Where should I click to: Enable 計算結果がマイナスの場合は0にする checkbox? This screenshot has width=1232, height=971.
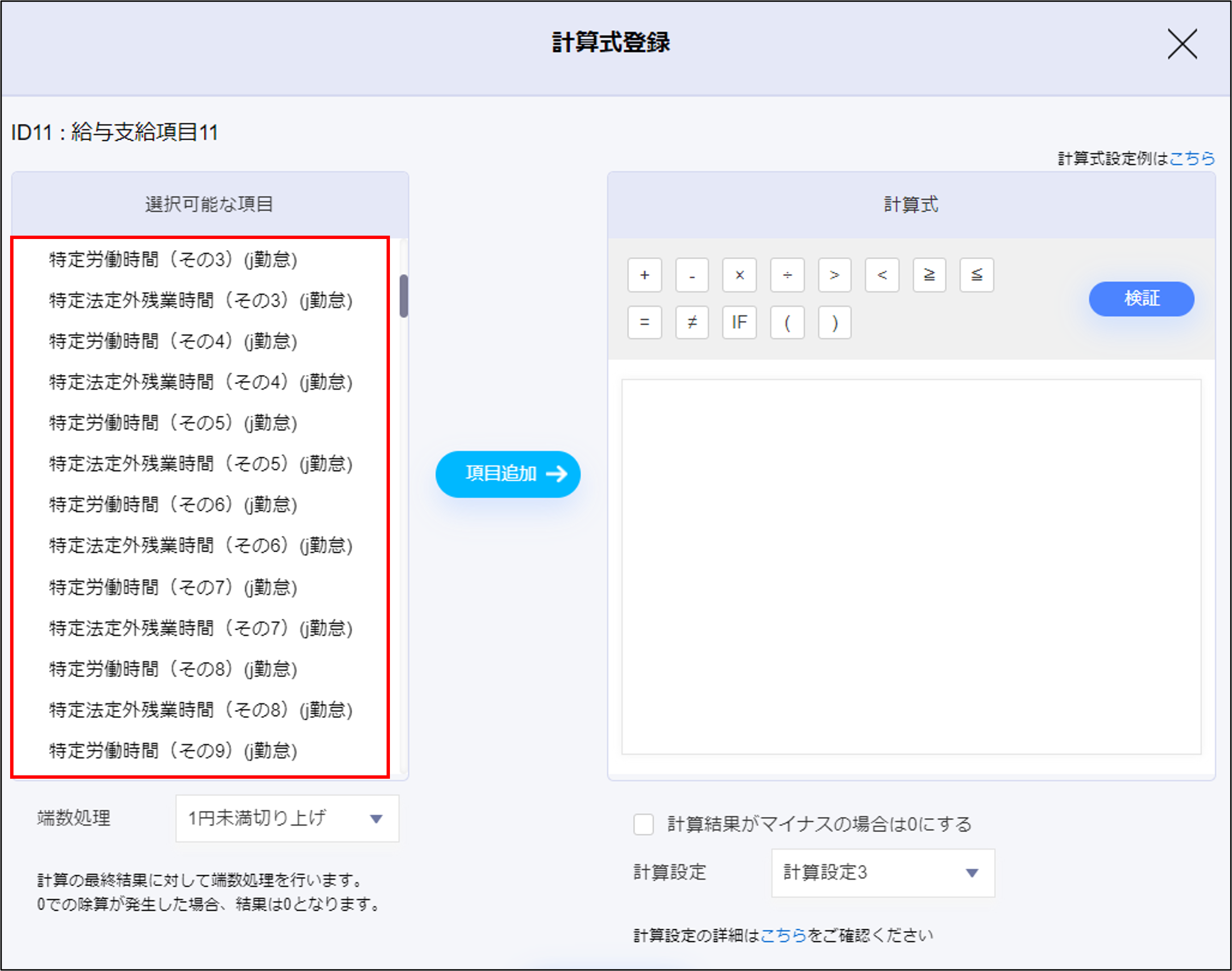tap(643, 824)
